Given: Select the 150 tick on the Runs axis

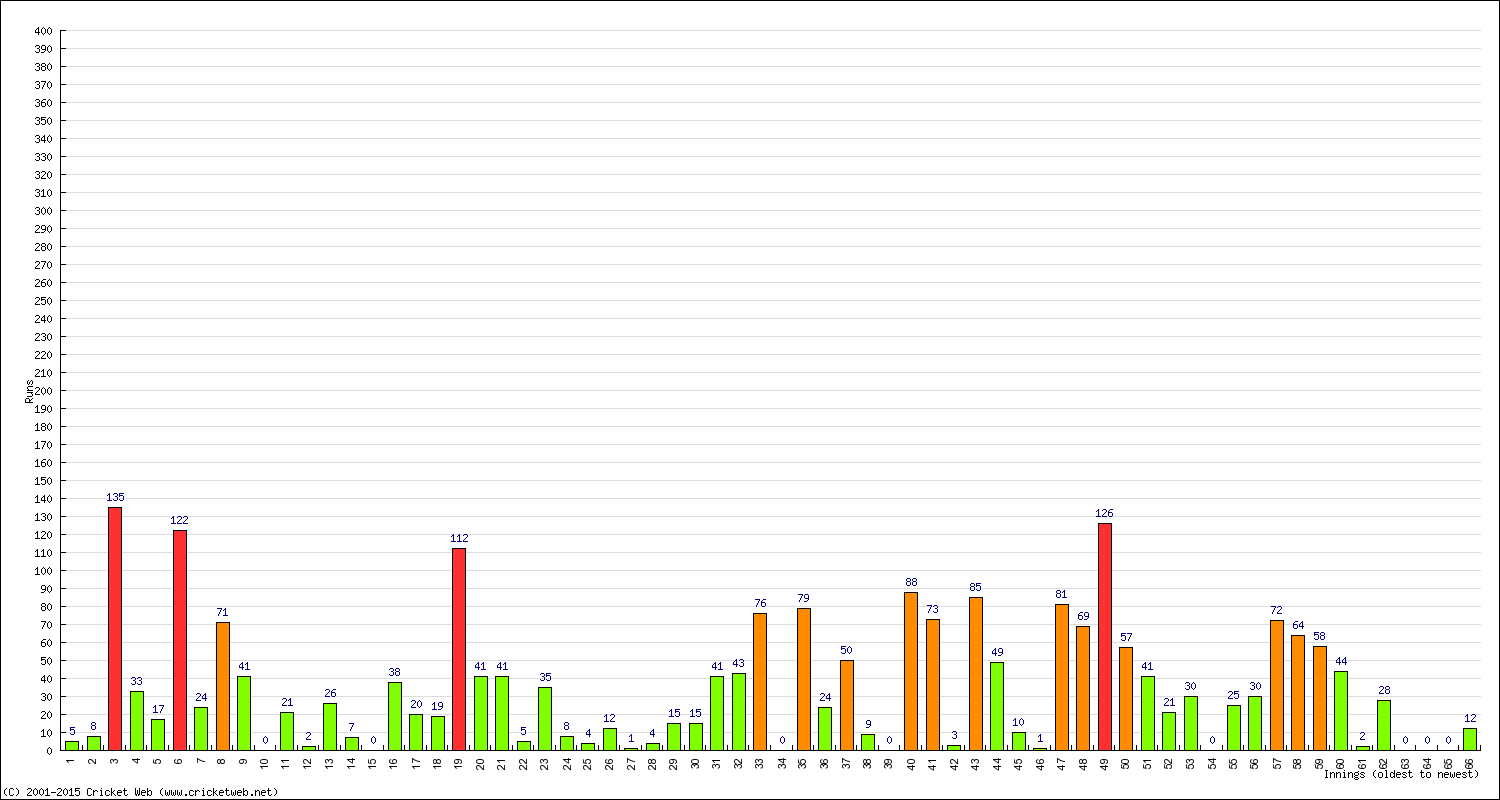Looking at the screenshot, I should tap(42, 481).
